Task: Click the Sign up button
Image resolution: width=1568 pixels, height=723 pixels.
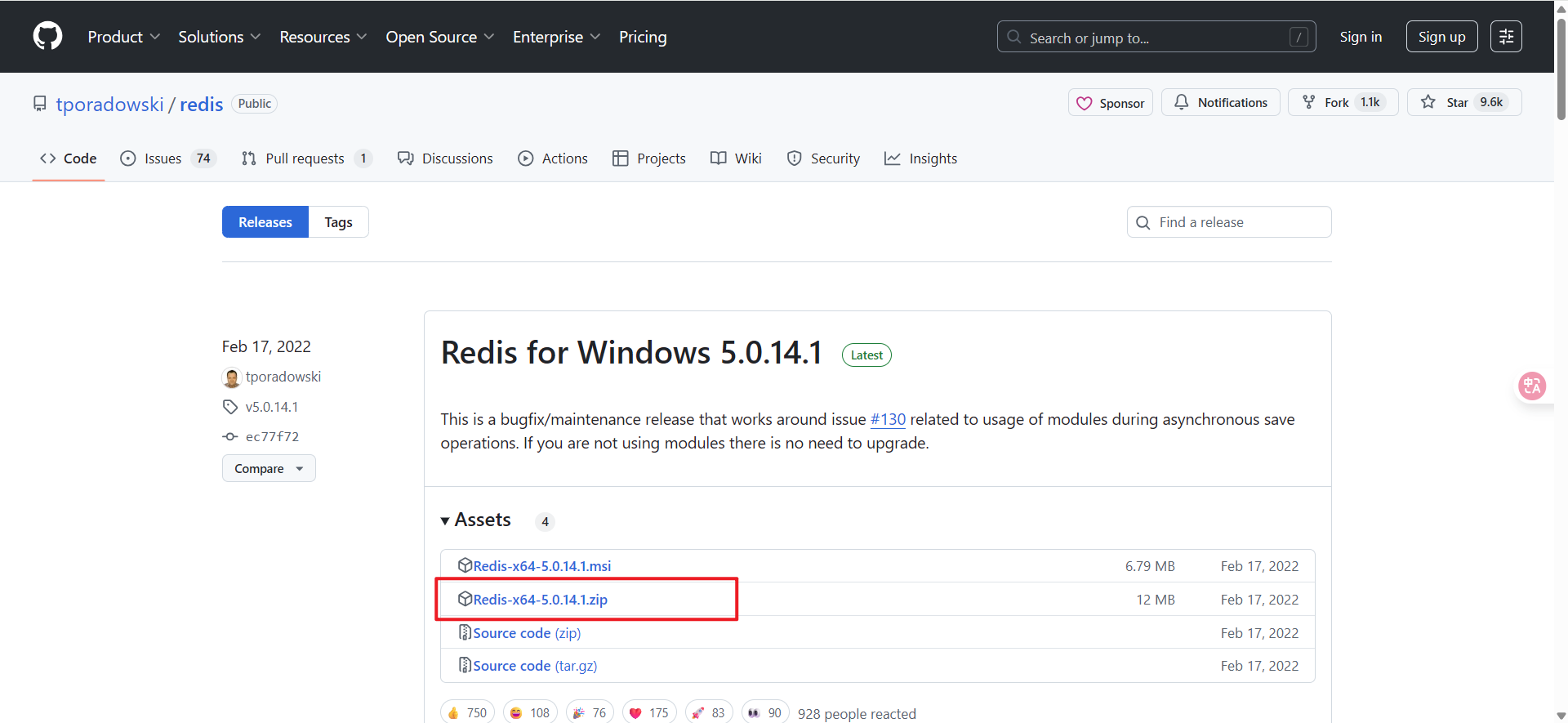Action: [x=1441, y=37]
